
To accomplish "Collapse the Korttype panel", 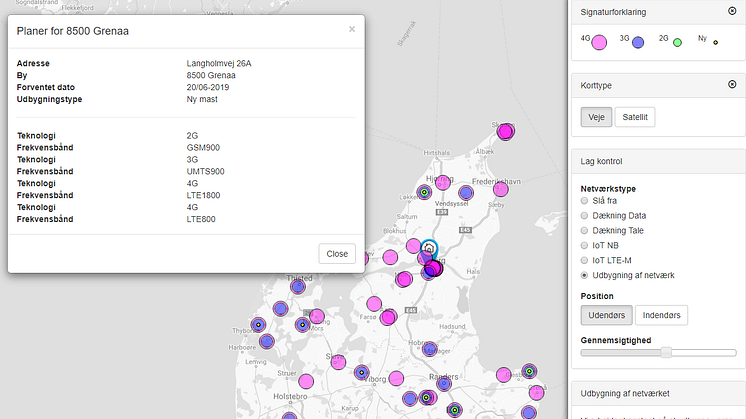I will pyautogui.click(x=733, y=86).
